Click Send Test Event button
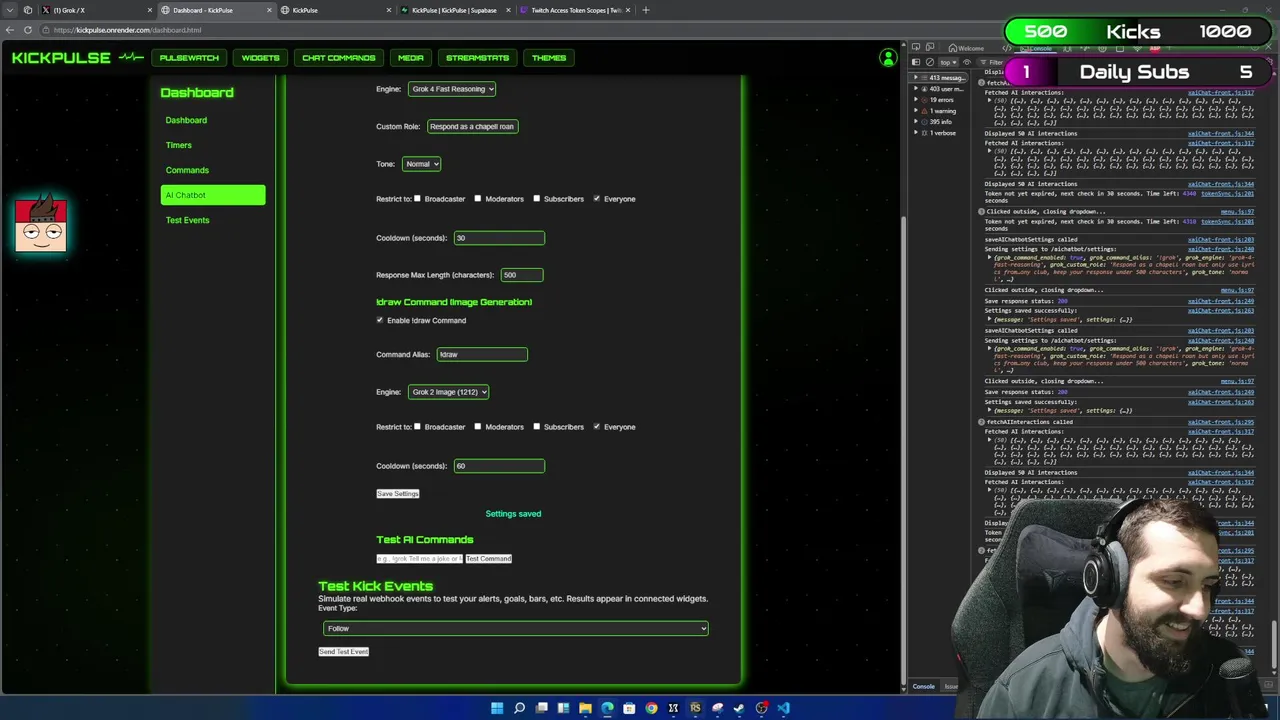The height and width of the screenshot is (720, 1280). (344, 652)
